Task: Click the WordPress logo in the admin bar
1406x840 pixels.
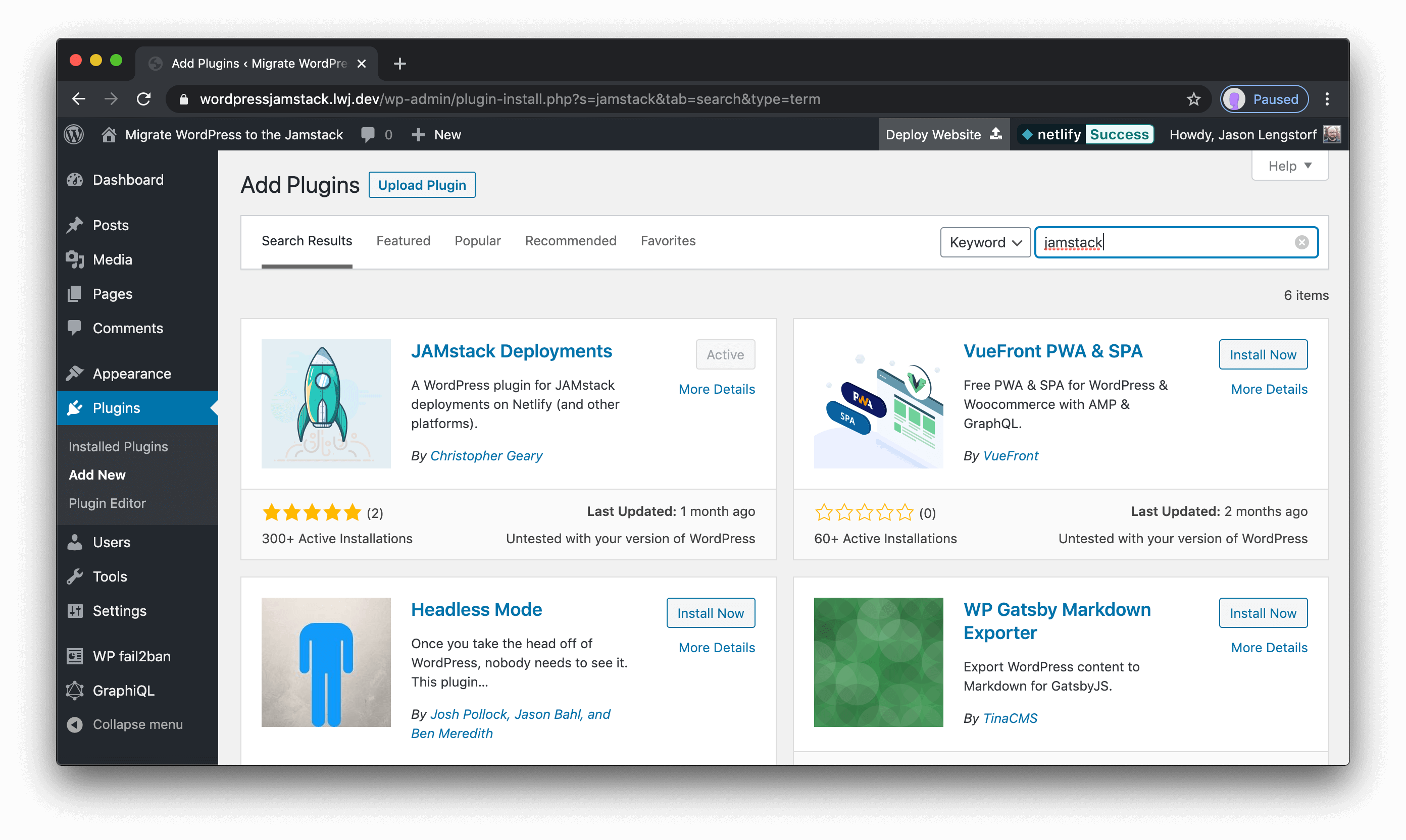Action: [x=73, y=134]
